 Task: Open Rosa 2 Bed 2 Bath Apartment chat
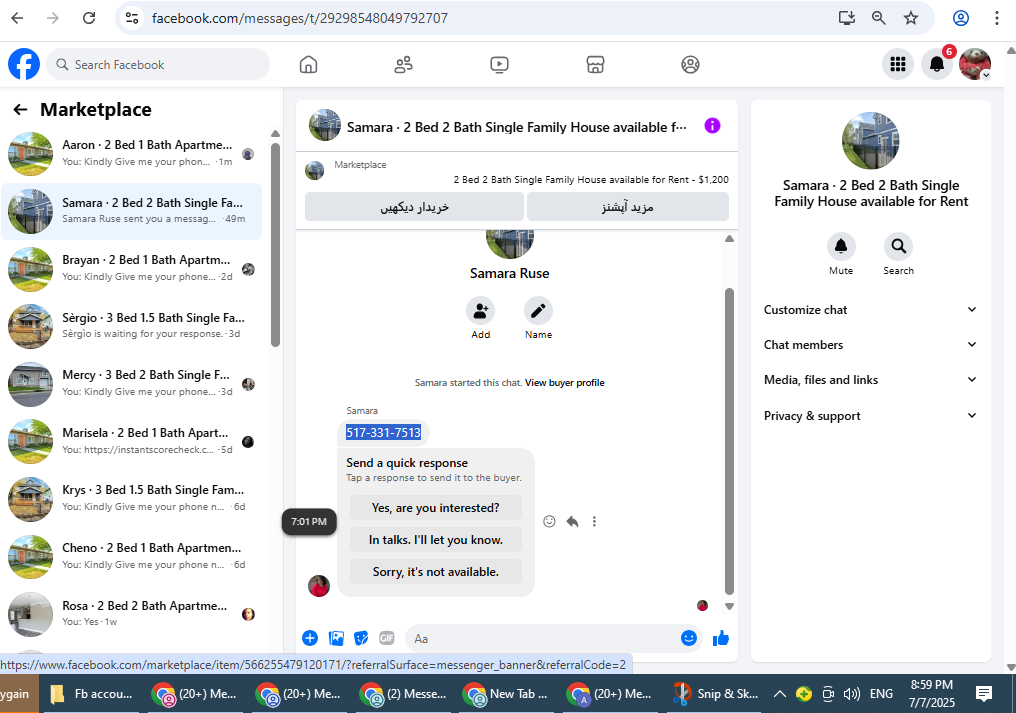click(132, 614)
